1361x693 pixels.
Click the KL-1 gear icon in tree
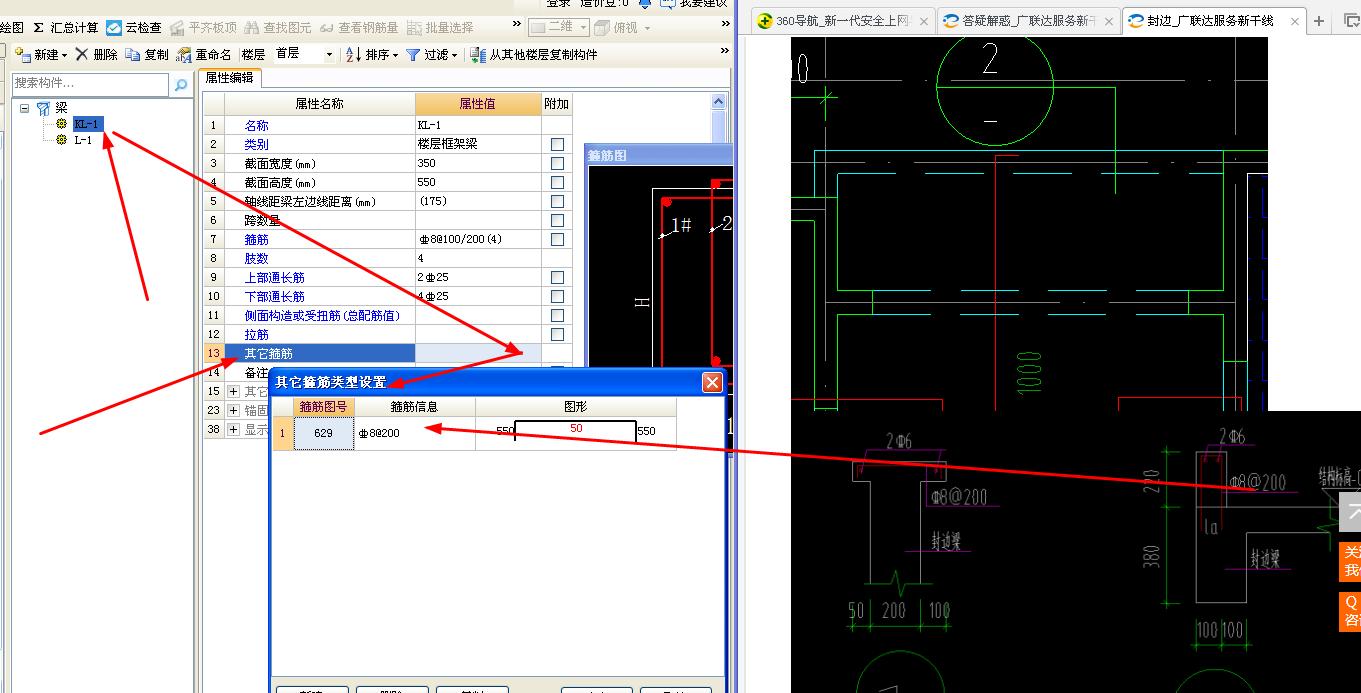[62, 124]
